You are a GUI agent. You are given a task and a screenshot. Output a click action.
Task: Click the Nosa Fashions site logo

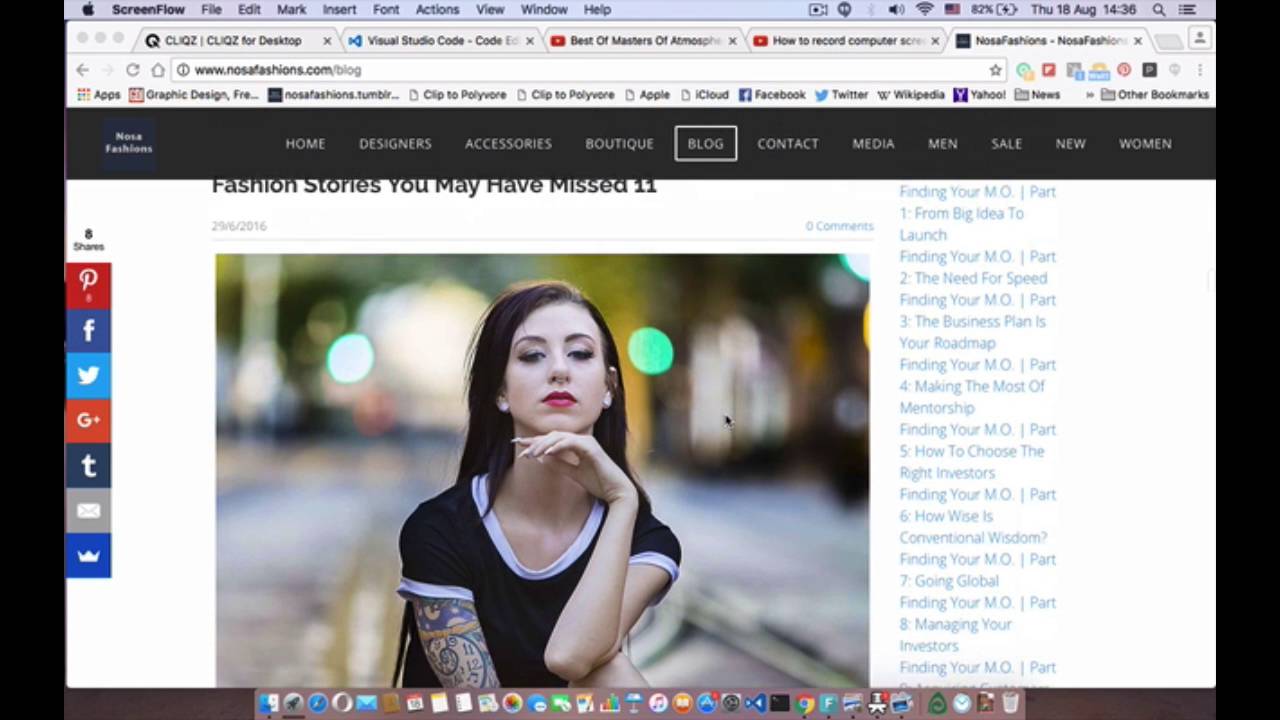click(x=129, y=142)
